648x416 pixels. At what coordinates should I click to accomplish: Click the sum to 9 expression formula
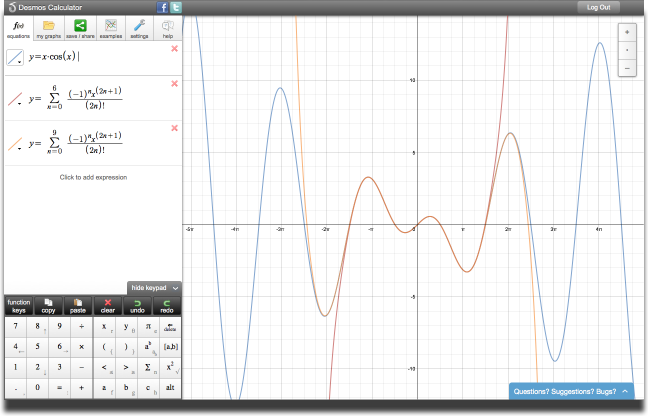pyautogui.click(x=76, y=143)
